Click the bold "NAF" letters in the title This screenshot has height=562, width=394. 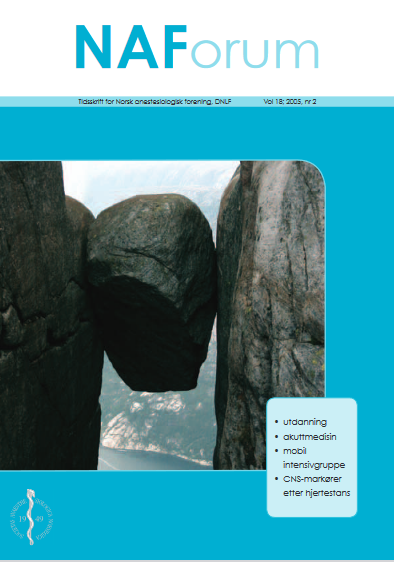pyautogui.click(x=131, y=47)
